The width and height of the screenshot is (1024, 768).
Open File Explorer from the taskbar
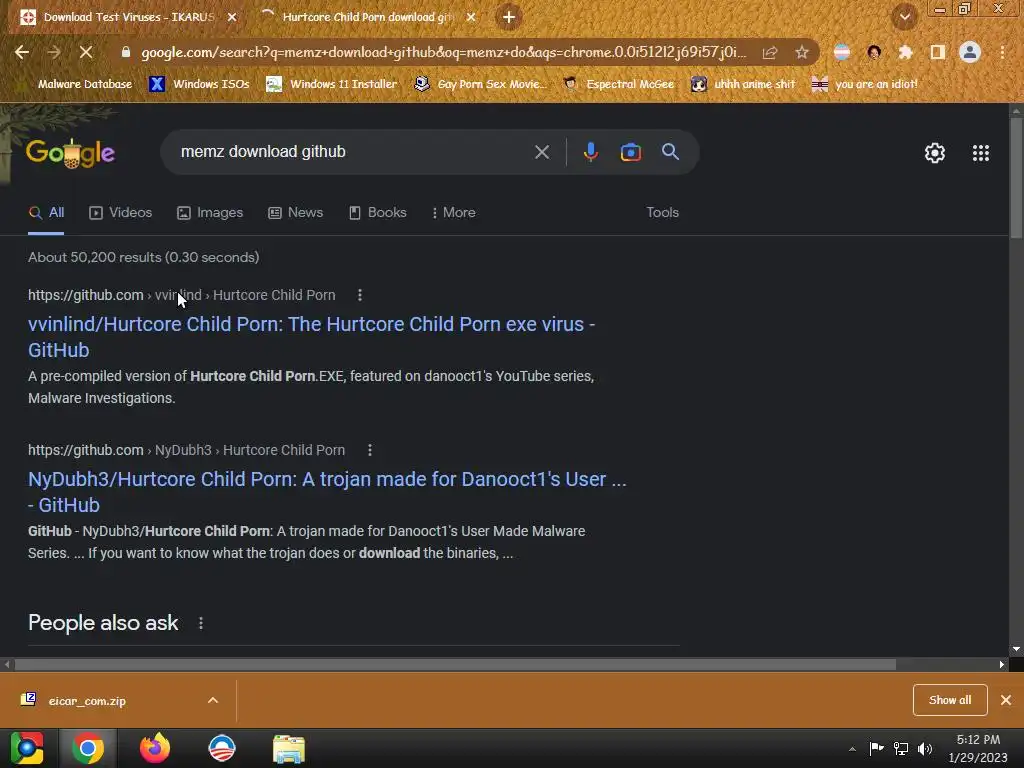coord(289,748)
